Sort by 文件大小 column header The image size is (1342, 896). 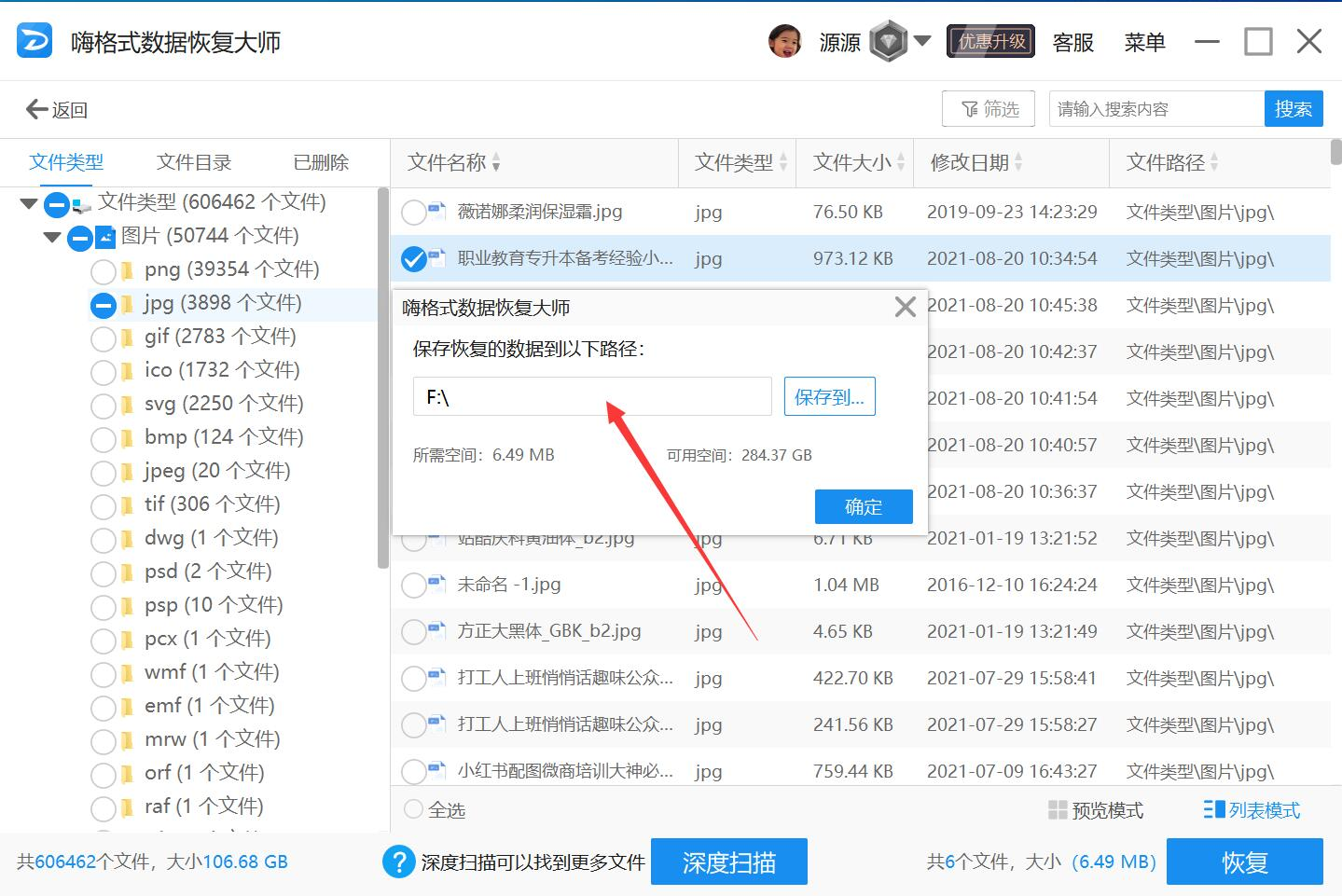852,163
